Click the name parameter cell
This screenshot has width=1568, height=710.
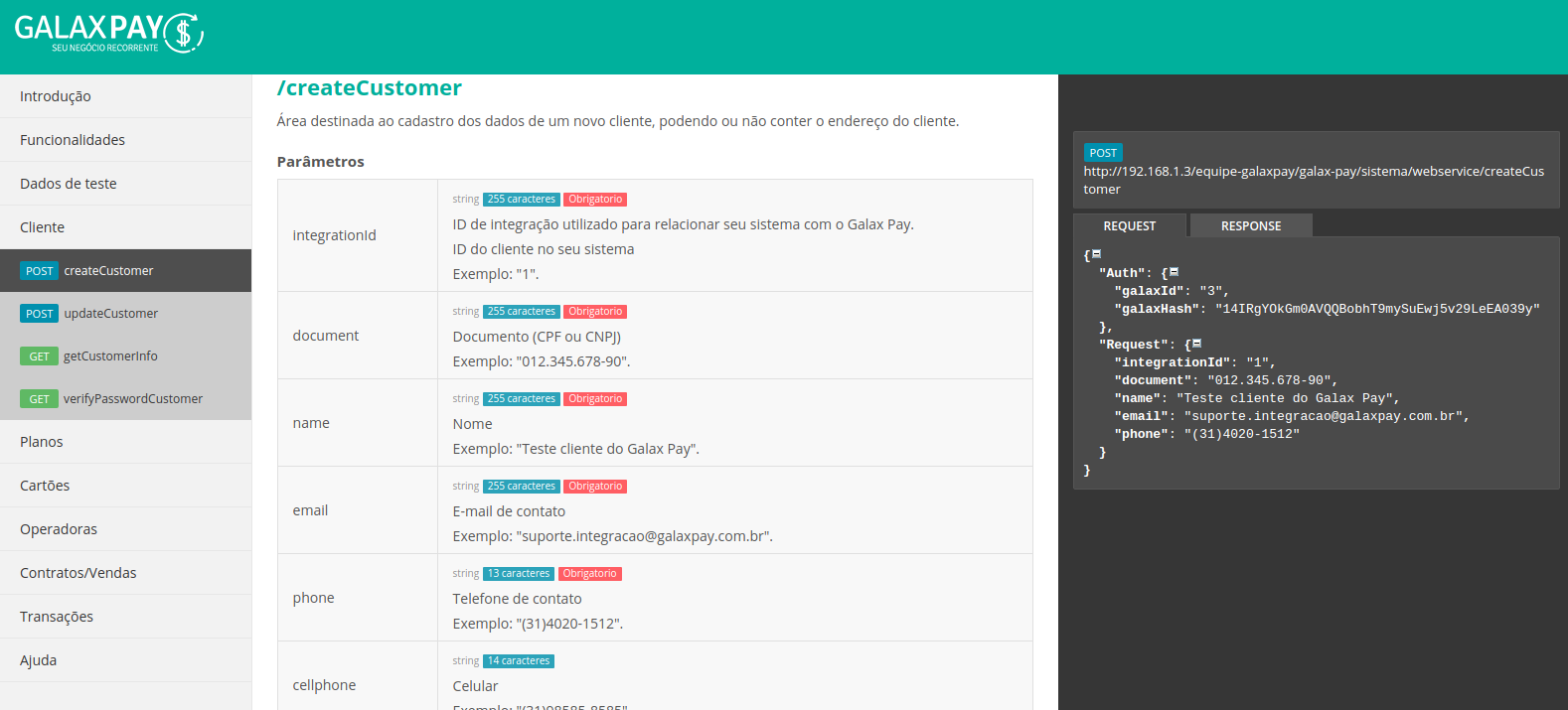coord(358,423)
